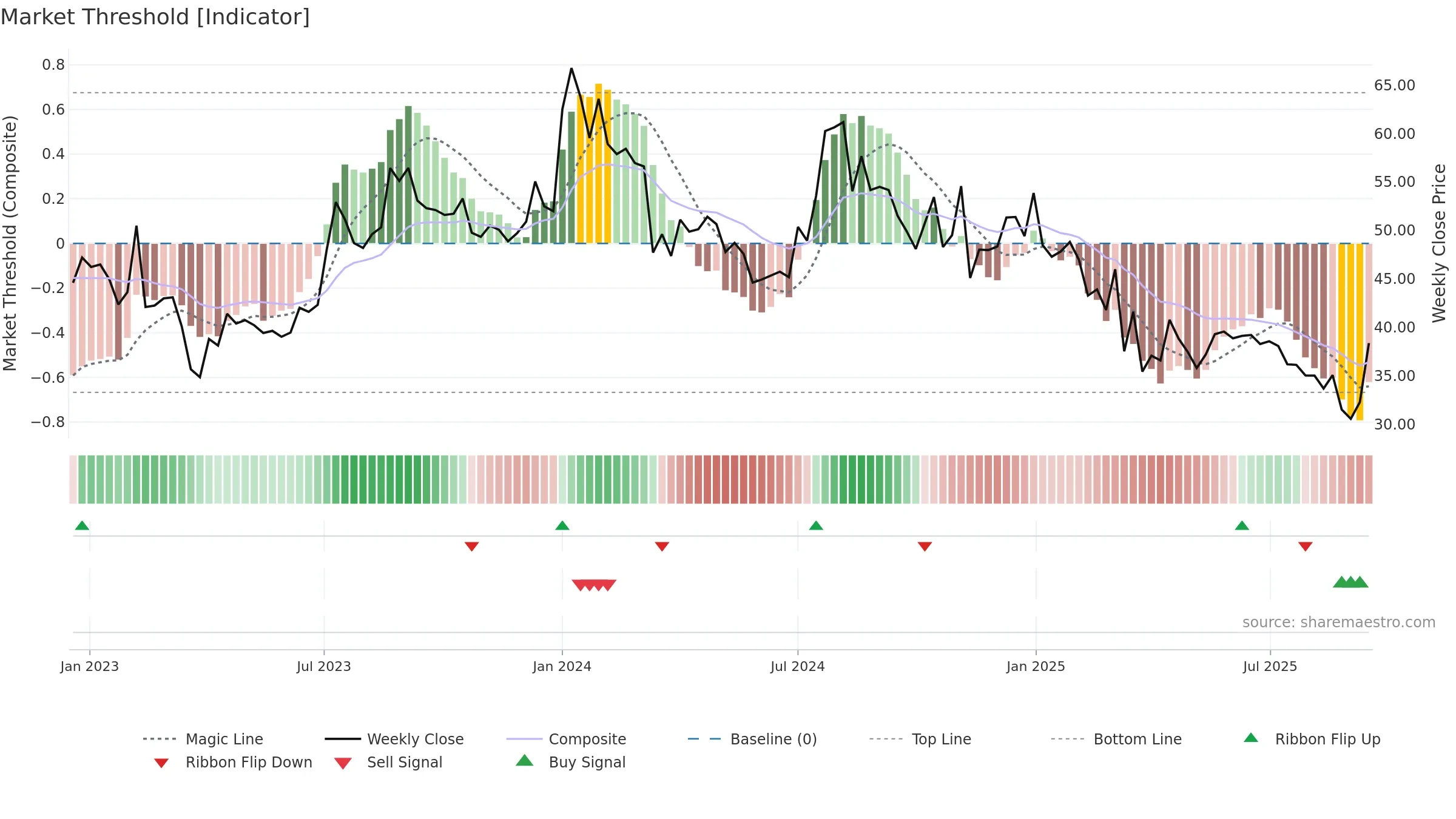The image size is (1456, 819).
Task: Toggle the Ribbon Flip Up legend entry
Action: pyautogui.click(x=1312, y=739)
